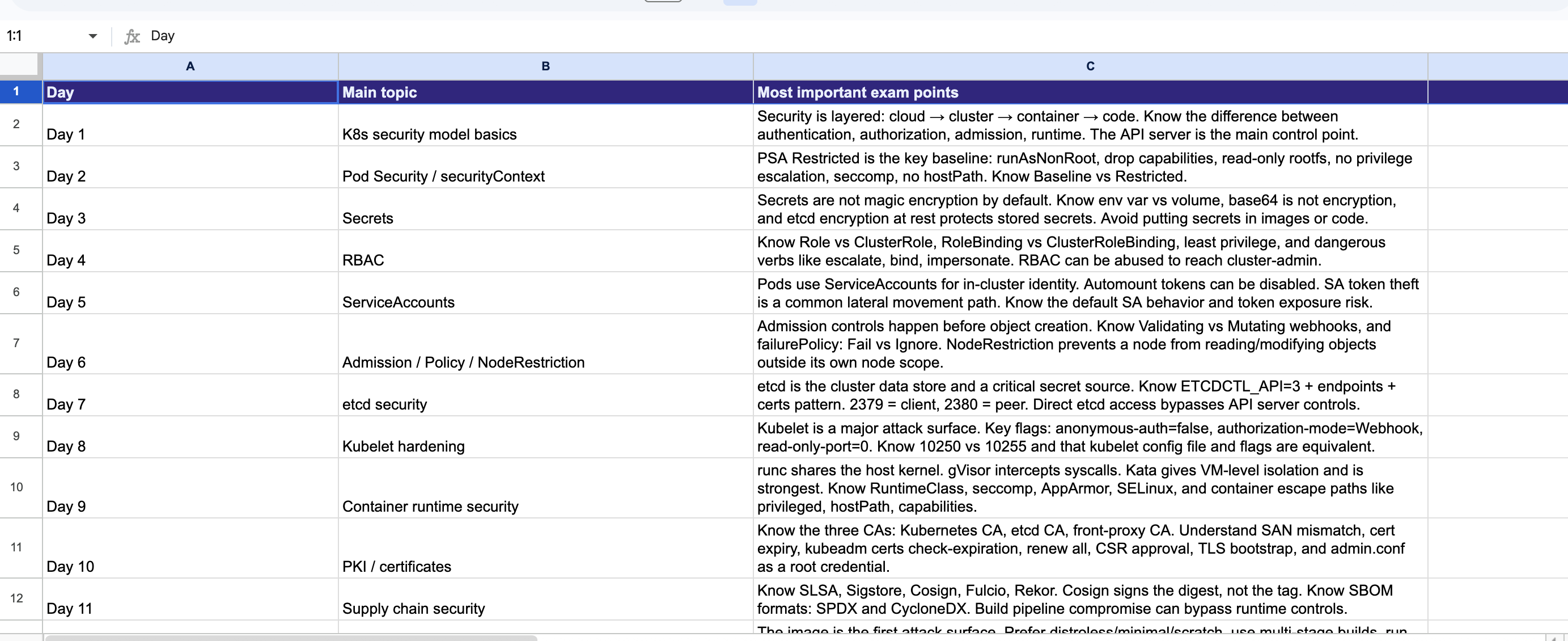Click 'Kubelet is a major attack surface' cell
This screenshot has height=641, width=1568.
pos(1090,437)
